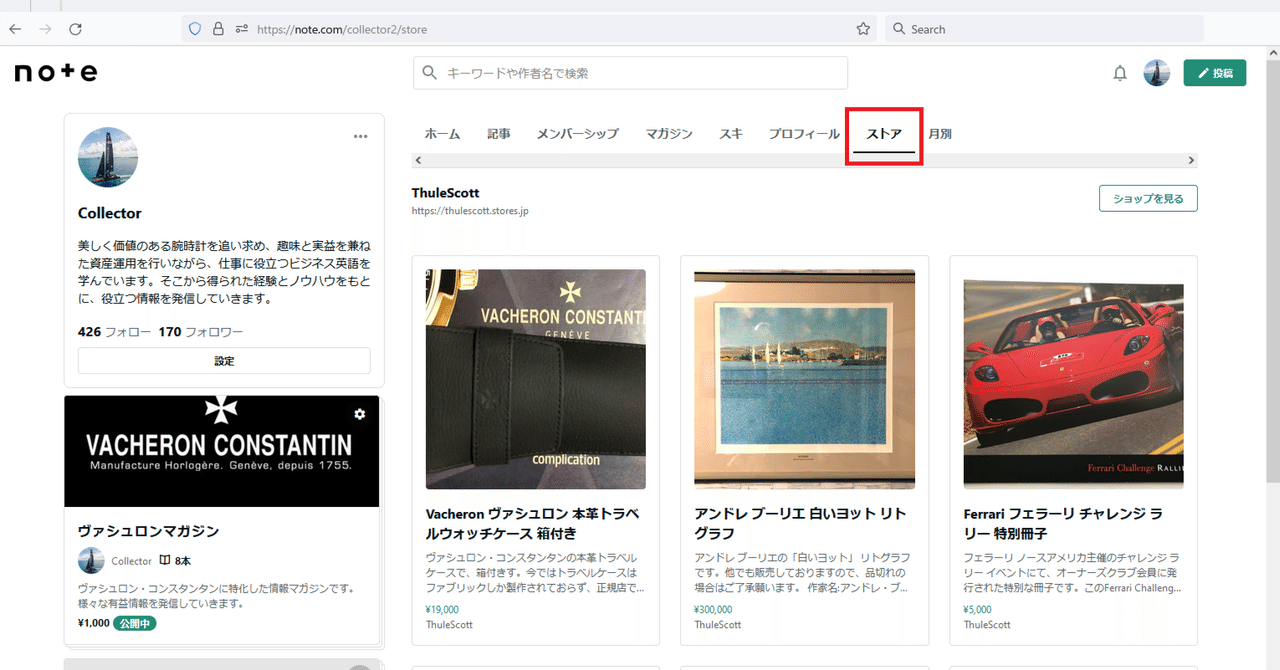Click Vacheron ヴァシュロン 本革トラベルウォッチケース title
Image resolution: width=1280 pixels, height=670 pixels.
533,523
